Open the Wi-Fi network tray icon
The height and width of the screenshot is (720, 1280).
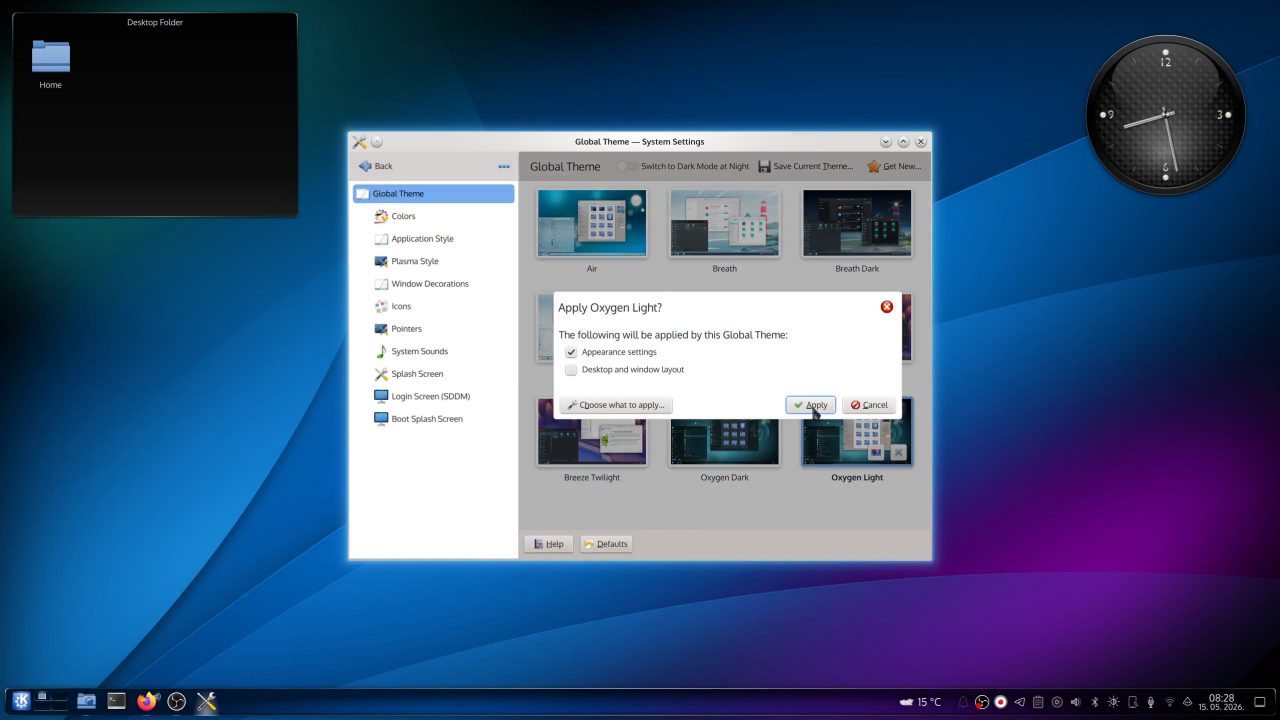pos(1169,702)
